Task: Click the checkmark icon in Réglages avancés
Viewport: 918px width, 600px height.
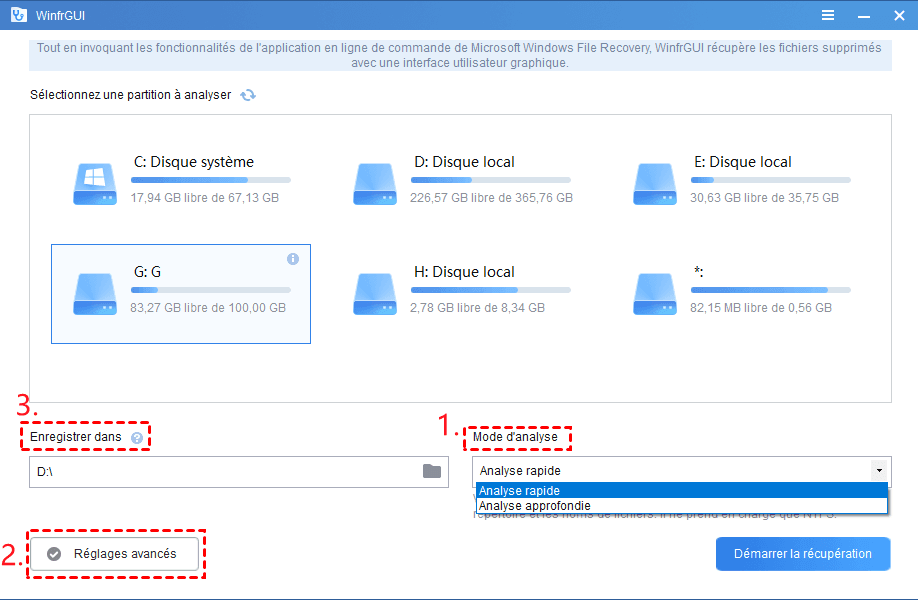Action: [x=54, y=554]
